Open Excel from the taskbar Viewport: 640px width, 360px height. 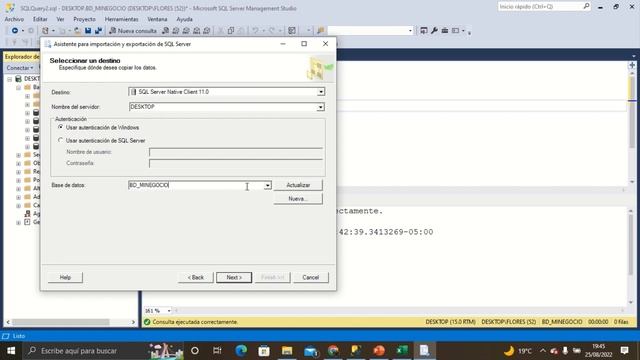402,351
